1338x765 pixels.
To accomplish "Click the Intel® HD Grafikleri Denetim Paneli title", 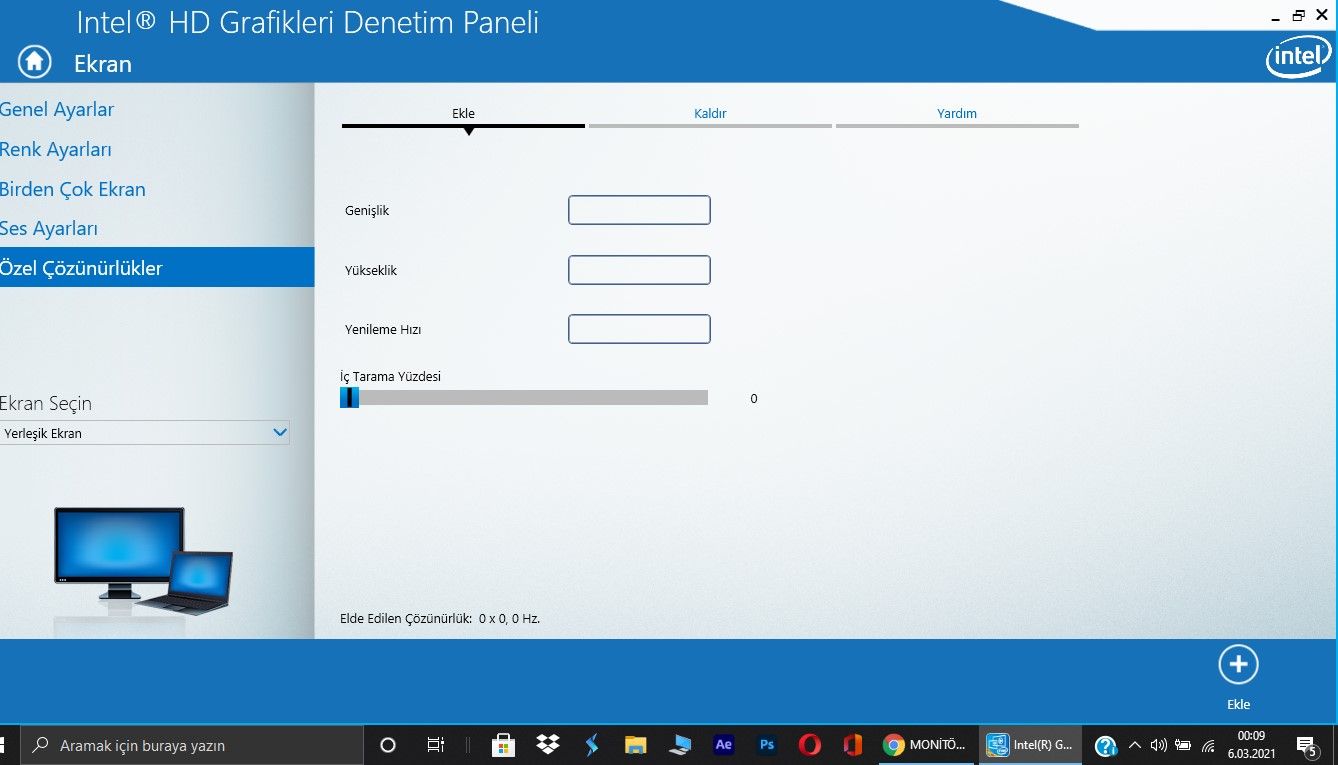I will (x=308, y=22).
